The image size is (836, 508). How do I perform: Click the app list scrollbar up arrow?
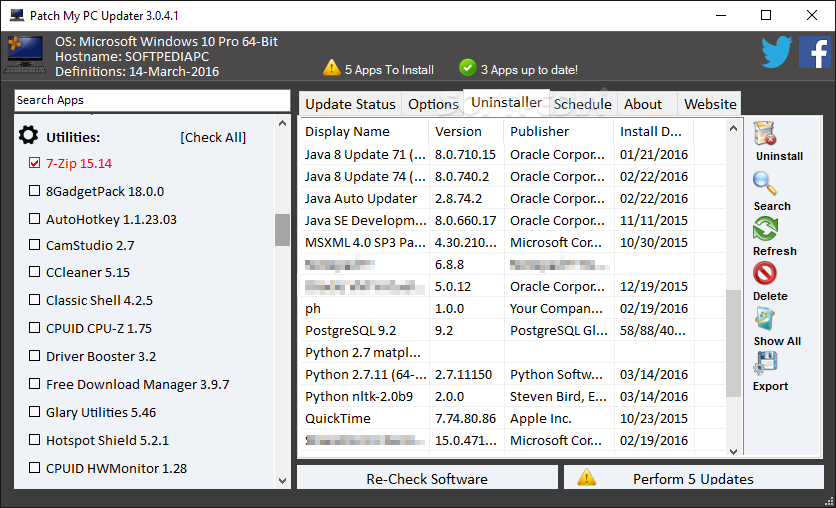[x=283, y=123]
